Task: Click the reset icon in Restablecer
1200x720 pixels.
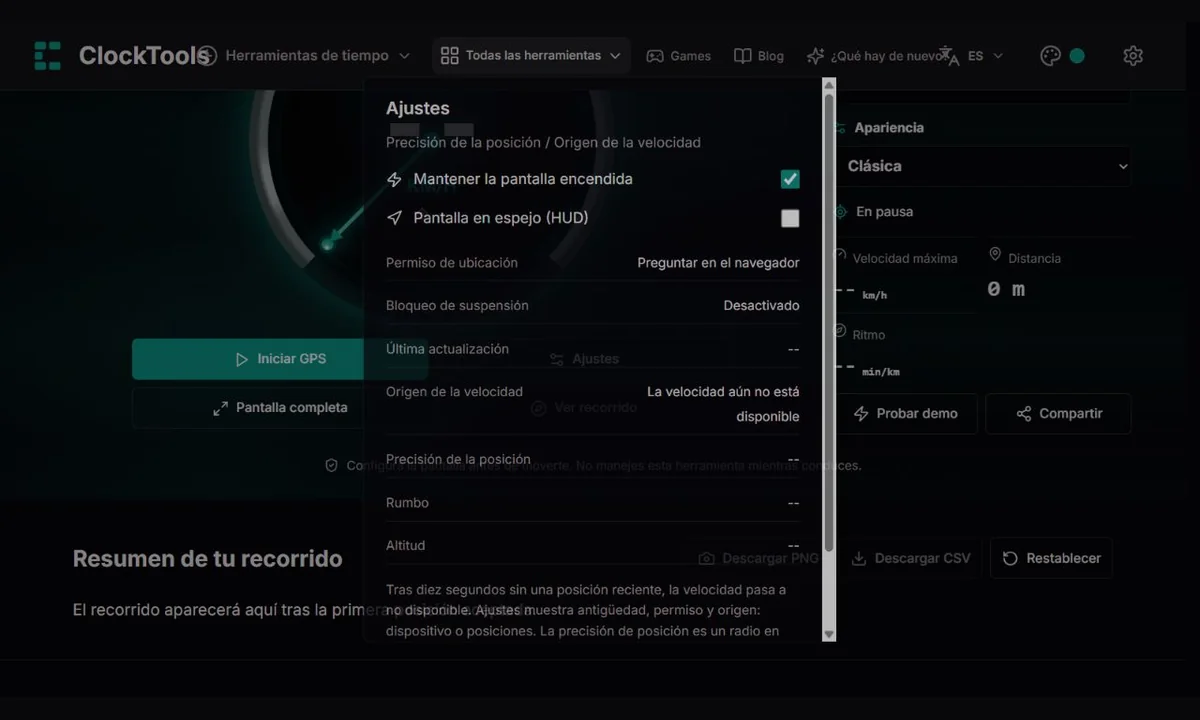Action: 1010,558
